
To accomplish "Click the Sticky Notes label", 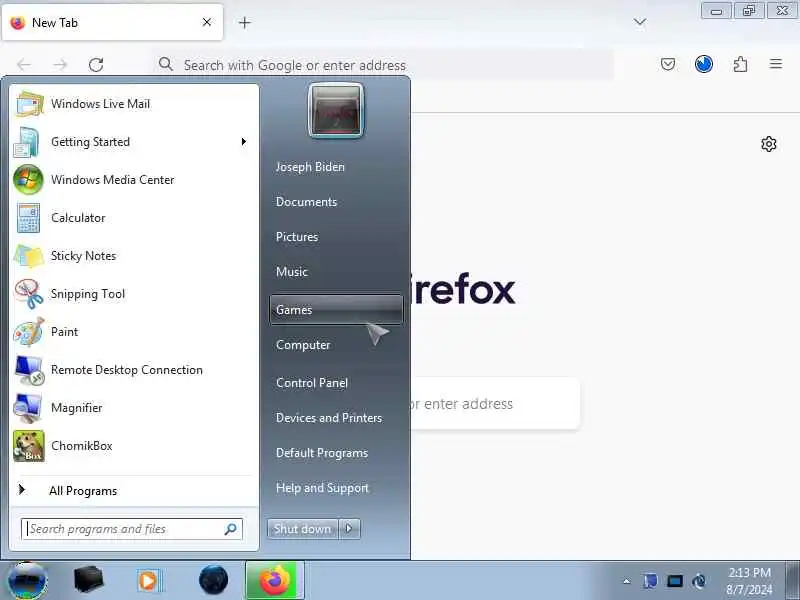I will pos(83,256).
